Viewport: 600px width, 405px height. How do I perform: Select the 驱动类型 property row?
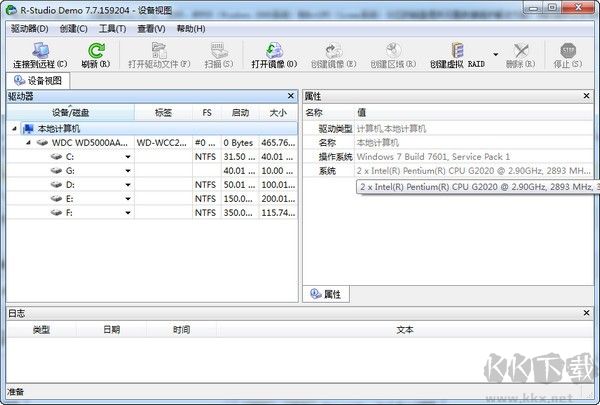[x=448, y=129]
